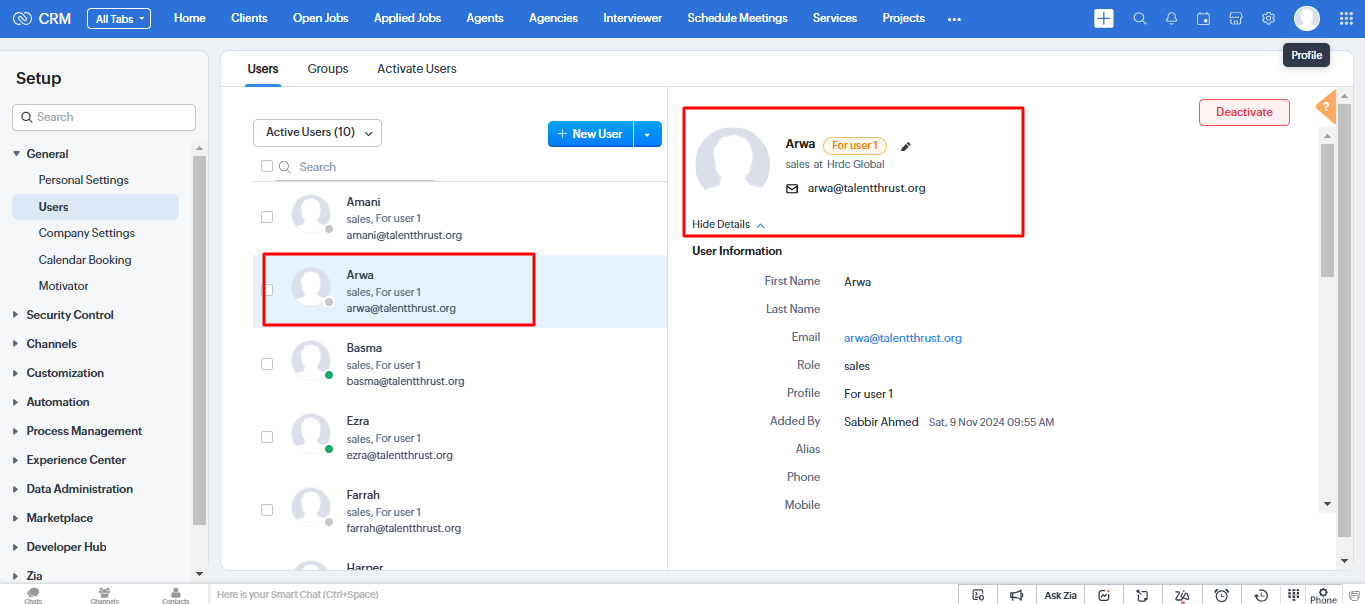Screen dimensions: 1365x604
Task: Open the sticky notes icon in bottom bar
Action: pos(1142,595)
